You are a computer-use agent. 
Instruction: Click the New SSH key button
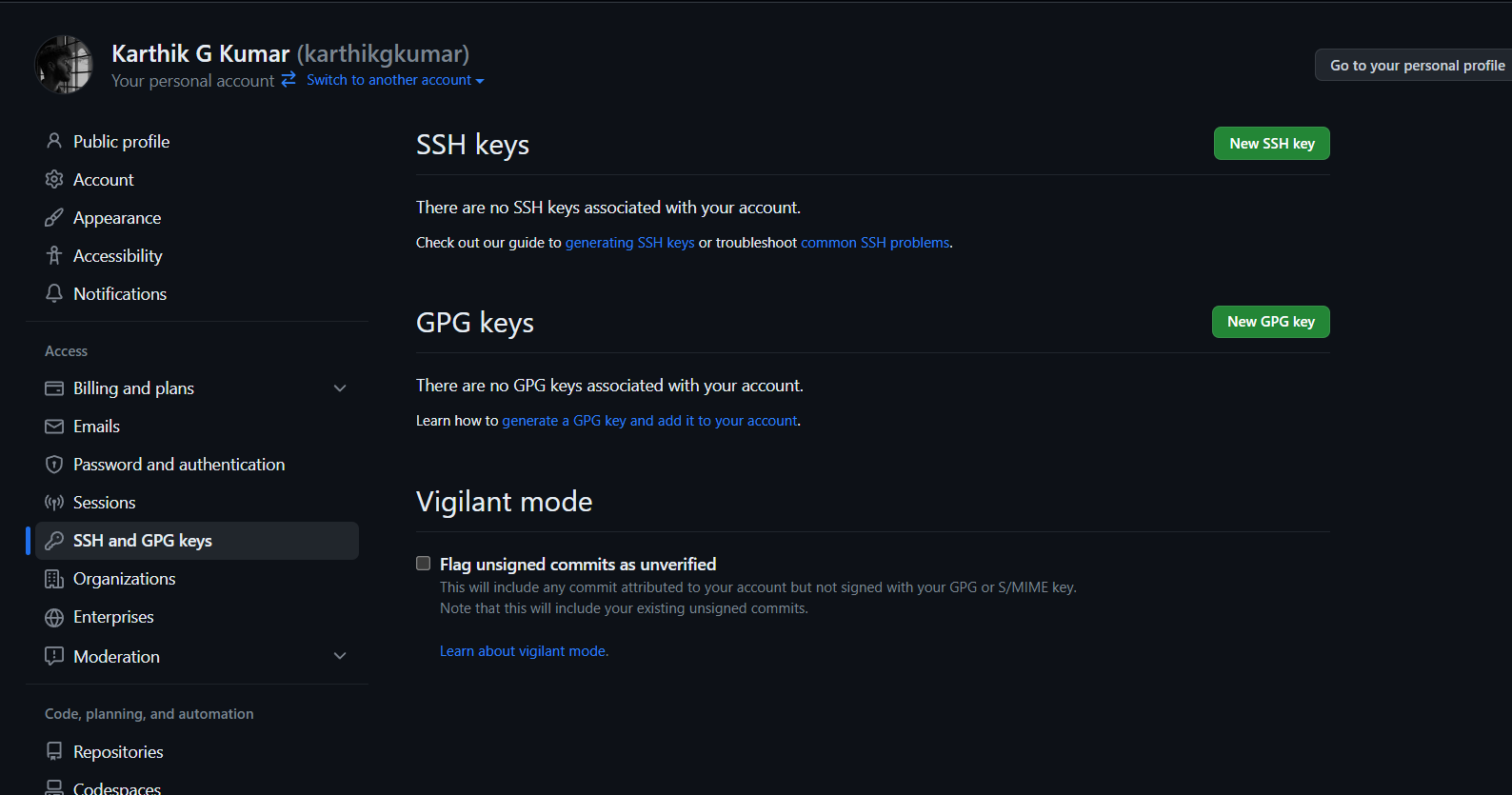(1271, 144)
